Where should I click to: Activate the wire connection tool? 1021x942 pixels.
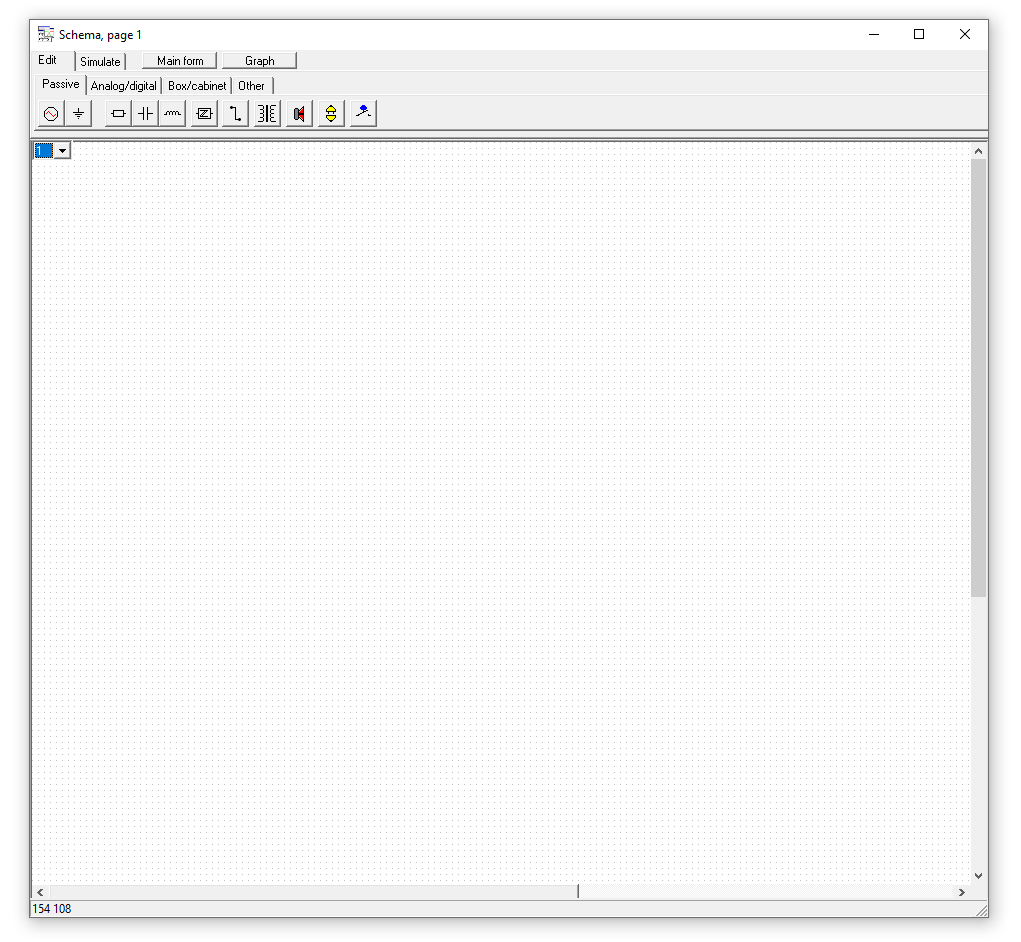(x=235, y=114)
